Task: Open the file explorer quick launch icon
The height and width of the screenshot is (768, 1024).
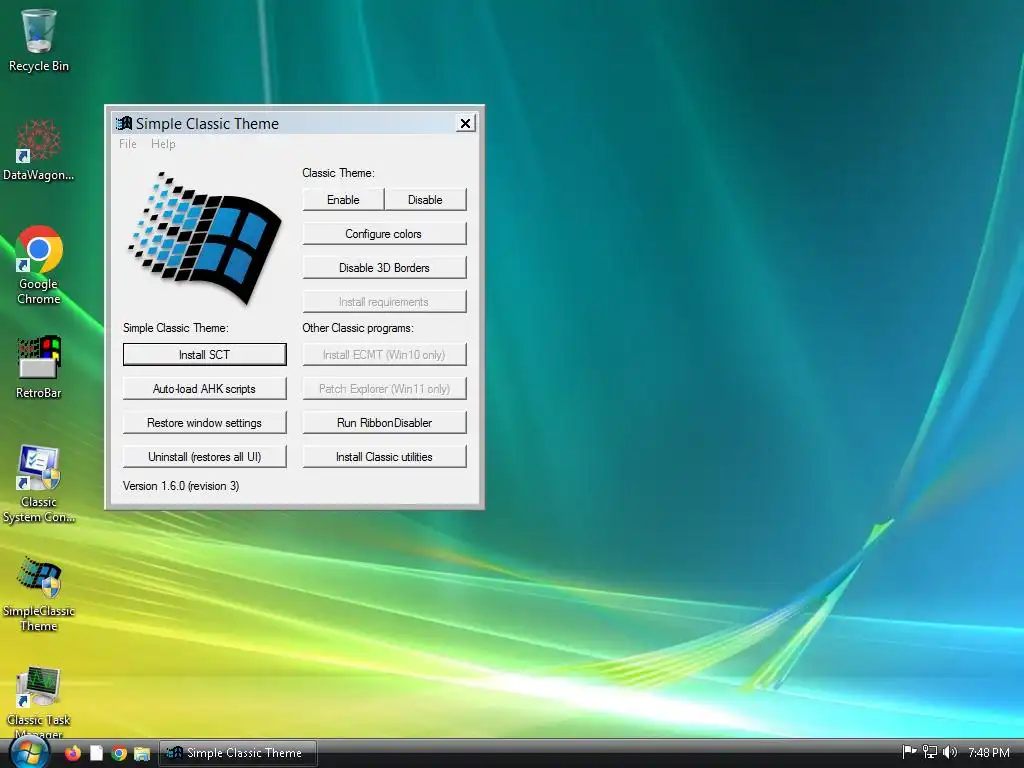Action: [x=142, y=754]
